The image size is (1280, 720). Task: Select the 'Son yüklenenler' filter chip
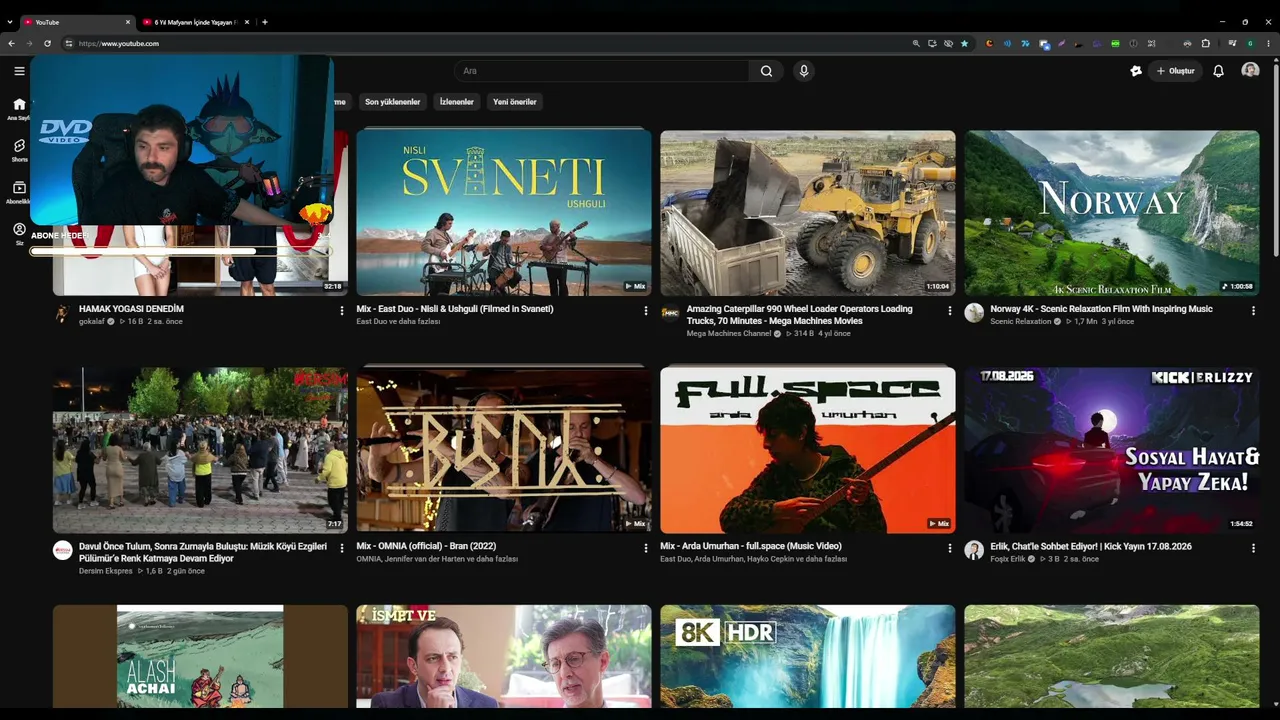pos(392,102)
